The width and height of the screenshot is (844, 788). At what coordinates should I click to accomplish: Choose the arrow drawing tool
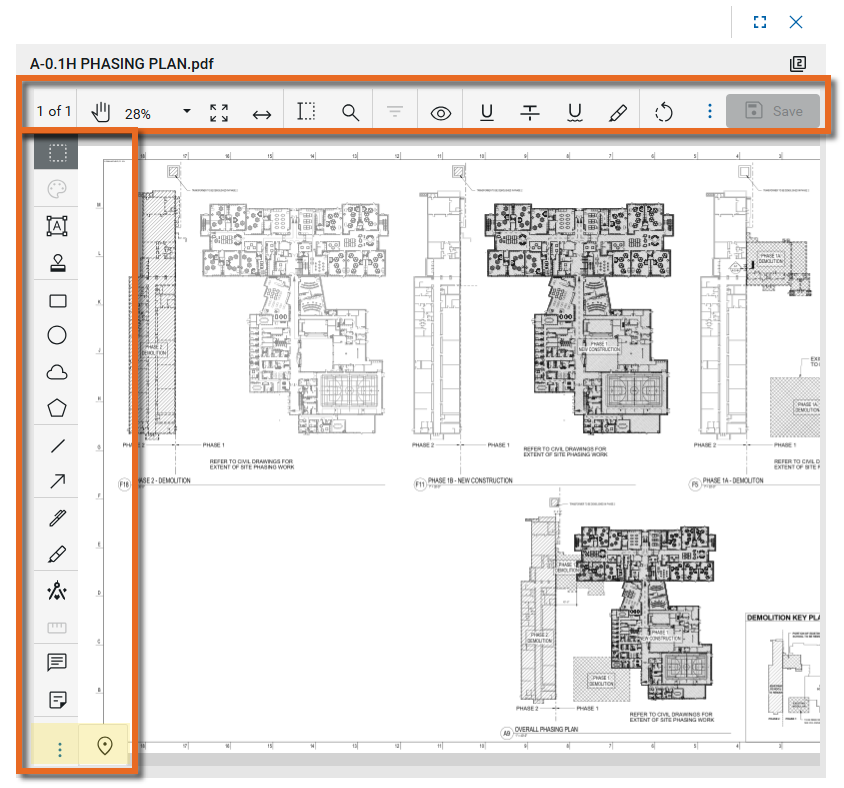coord(57,482)
